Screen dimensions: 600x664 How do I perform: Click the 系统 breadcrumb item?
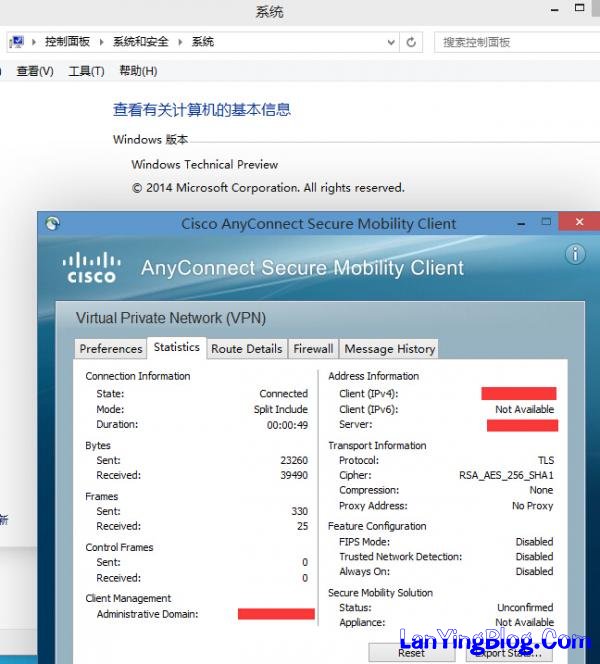(x=203, y=42)
